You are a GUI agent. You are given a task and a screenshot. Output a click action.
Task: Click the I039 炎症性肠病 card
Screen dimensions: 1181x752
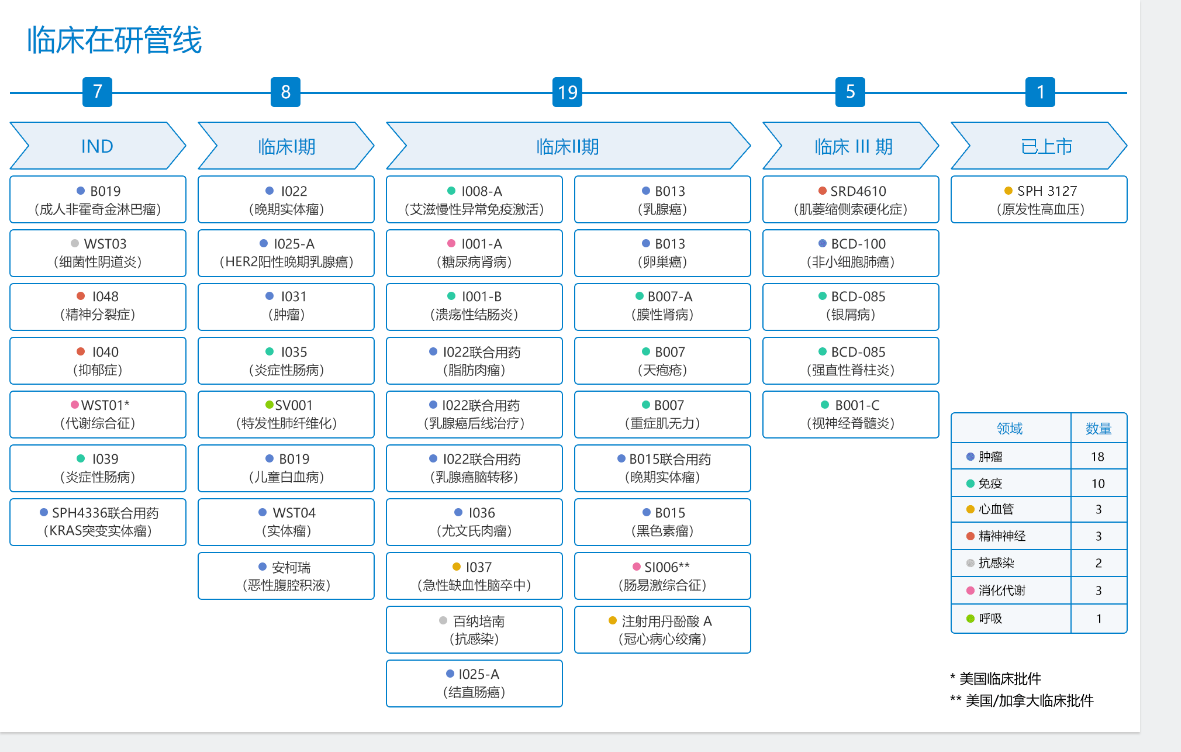(98, 469)
